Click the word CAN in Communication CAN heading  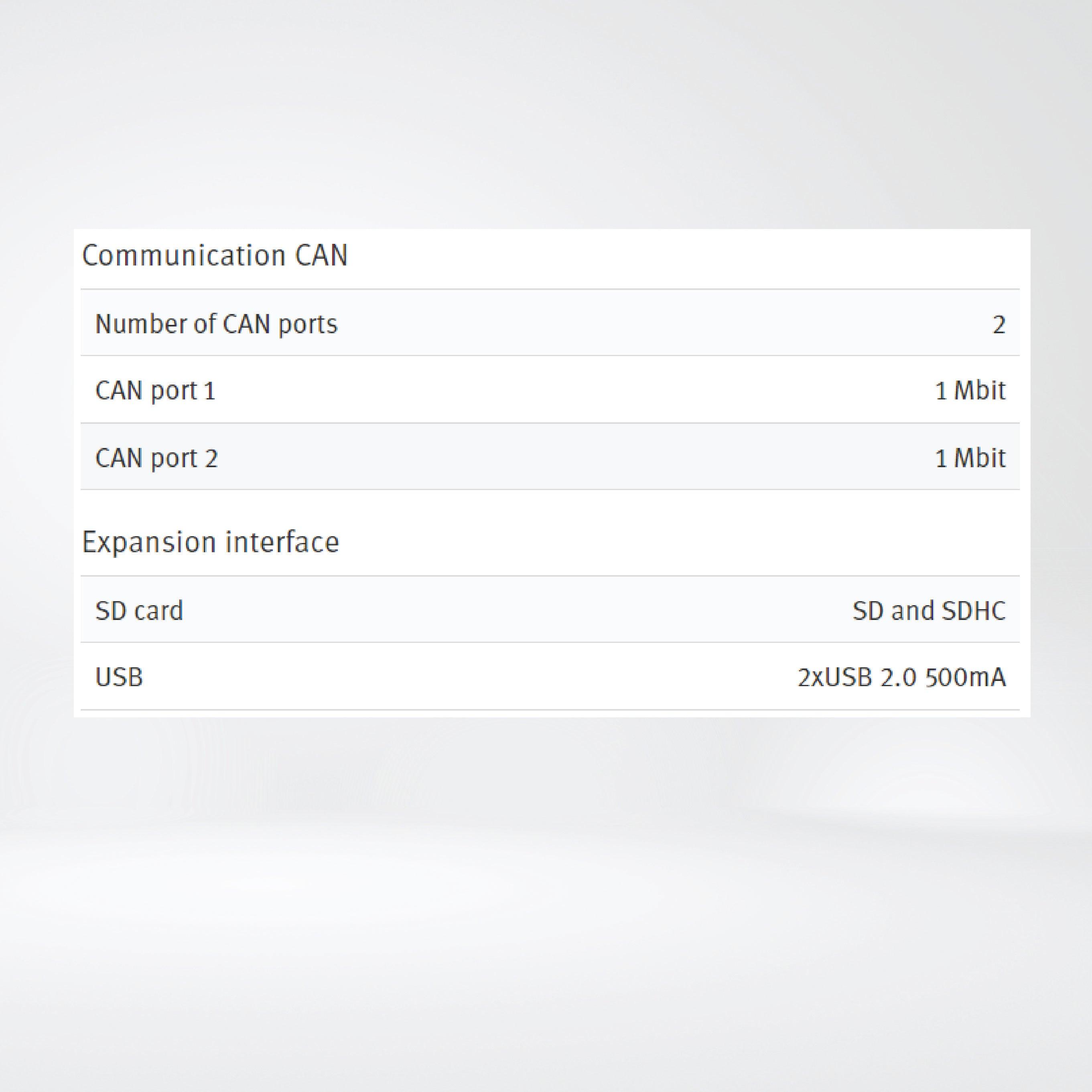pyautogui.click(x=321, y=255)
